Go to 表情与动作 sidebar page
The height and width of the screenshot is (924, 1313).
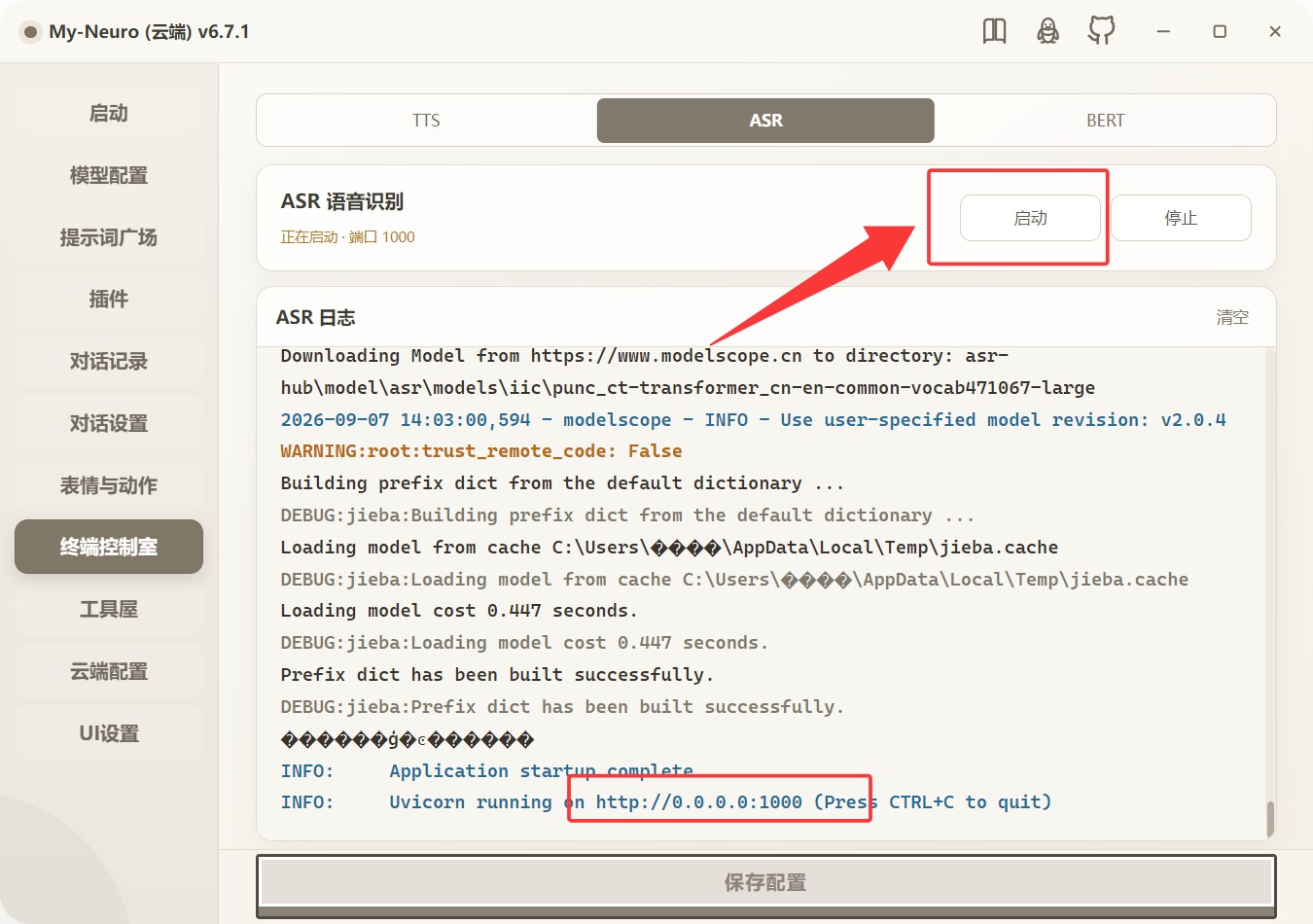click(x=109, y=485)
